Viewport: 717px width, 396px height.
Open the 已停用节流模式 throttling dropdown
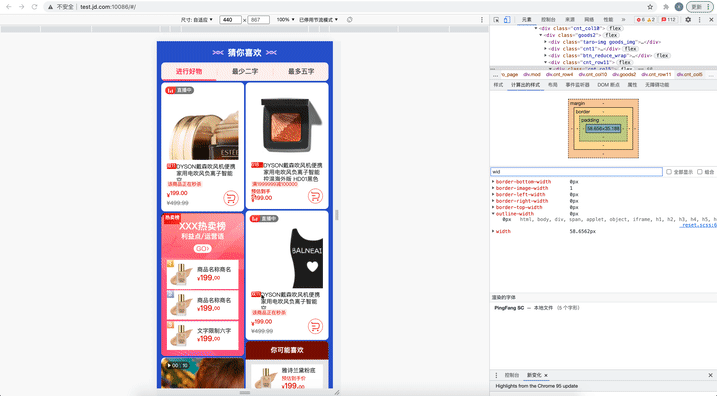[x=318, y=20]
